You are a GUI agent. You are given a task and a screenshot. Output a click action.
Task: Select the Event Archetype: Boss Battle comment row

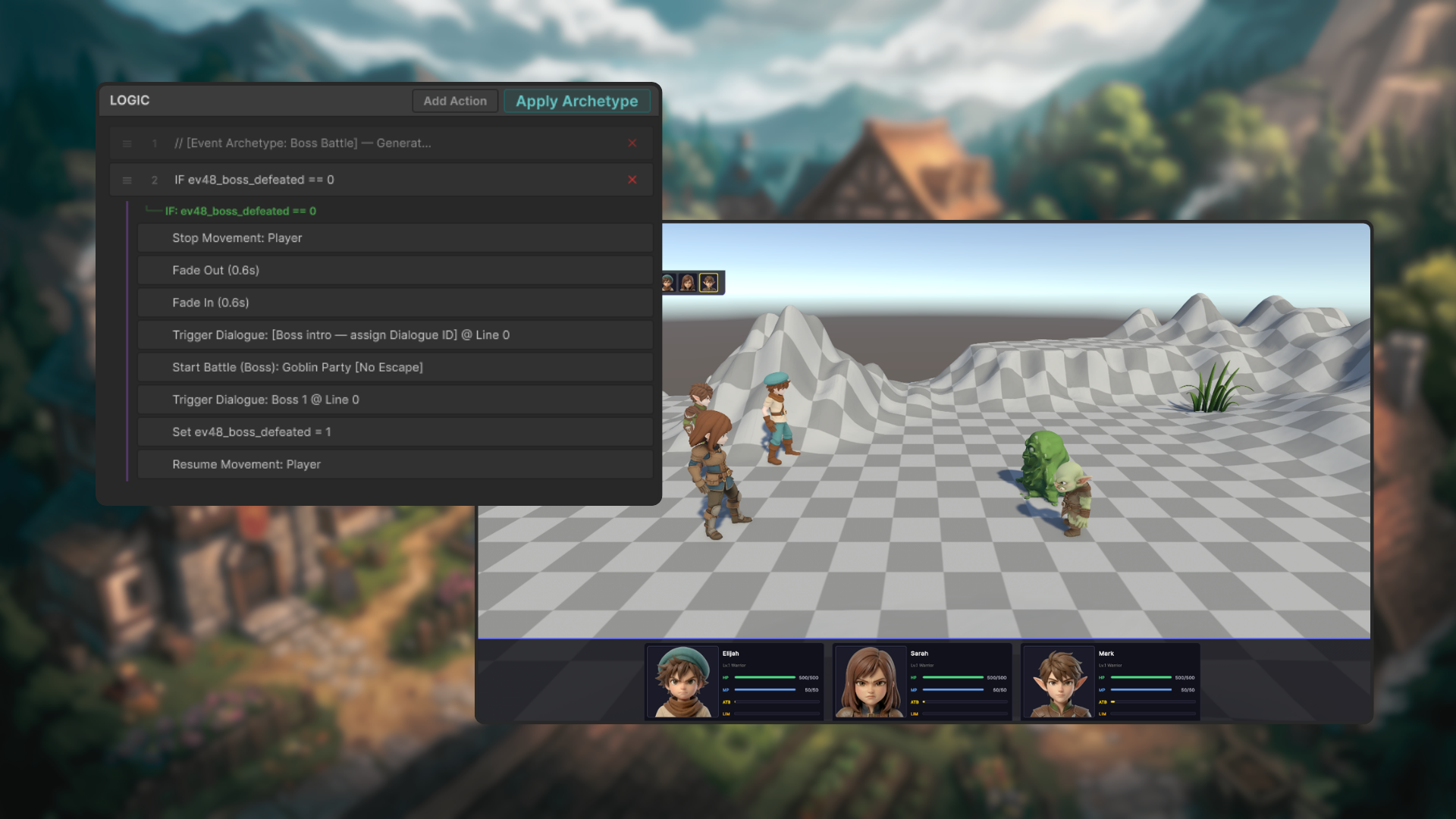[381, 143]
